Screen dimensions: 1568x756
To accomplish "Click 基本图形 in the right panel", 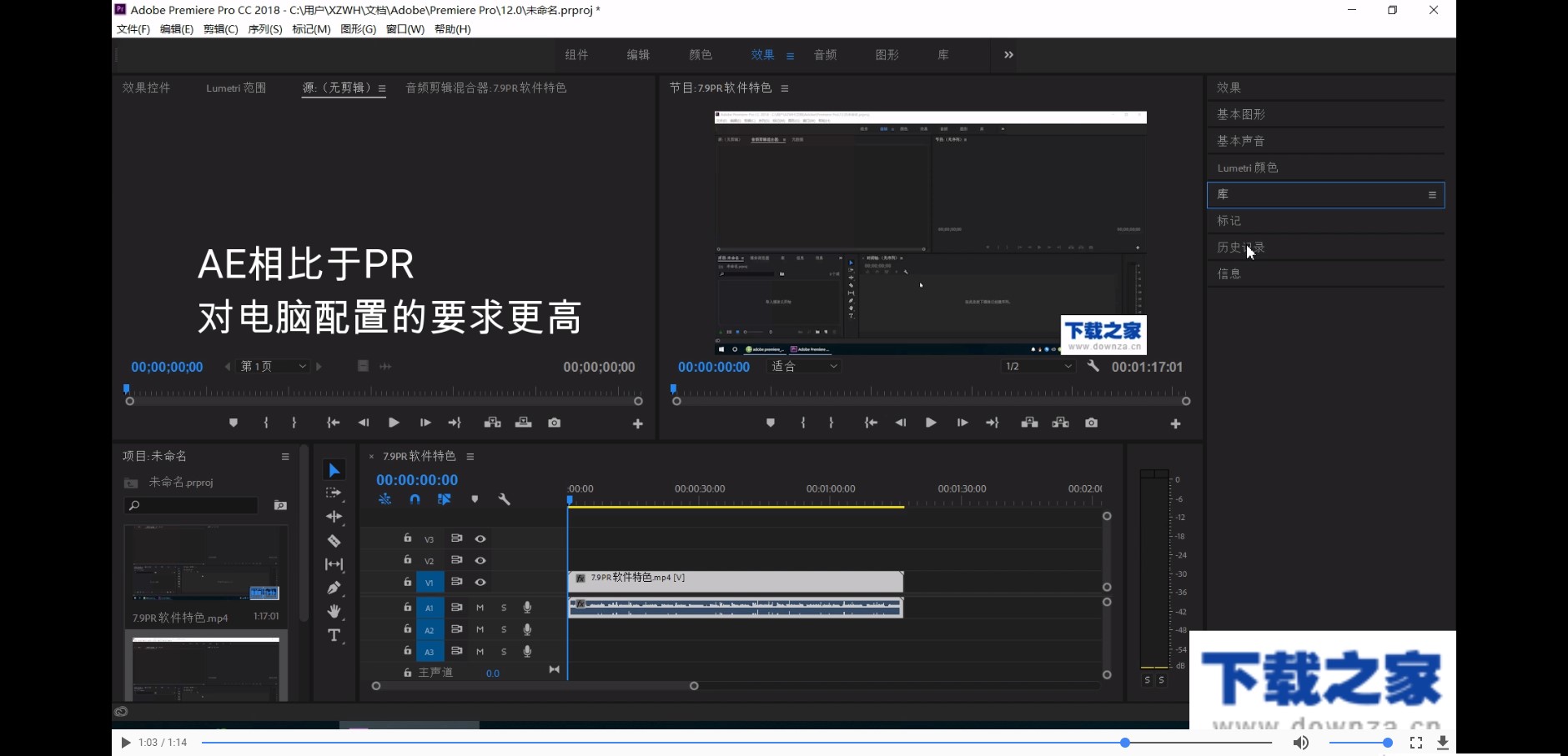I will 1241,113.
